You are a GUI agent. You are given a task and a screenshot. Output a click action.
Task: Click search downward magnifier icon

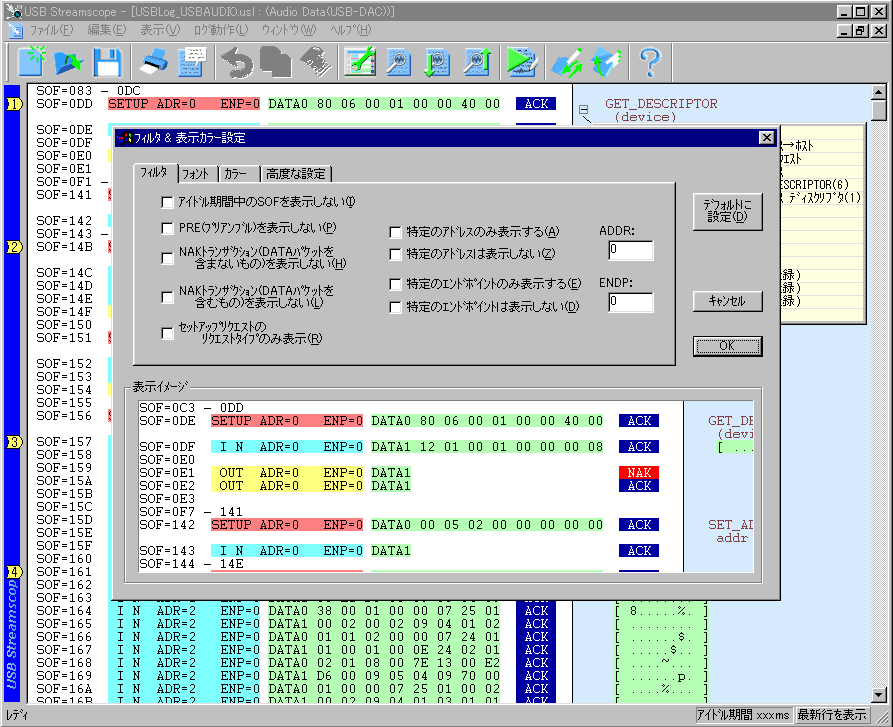[437, 61]
